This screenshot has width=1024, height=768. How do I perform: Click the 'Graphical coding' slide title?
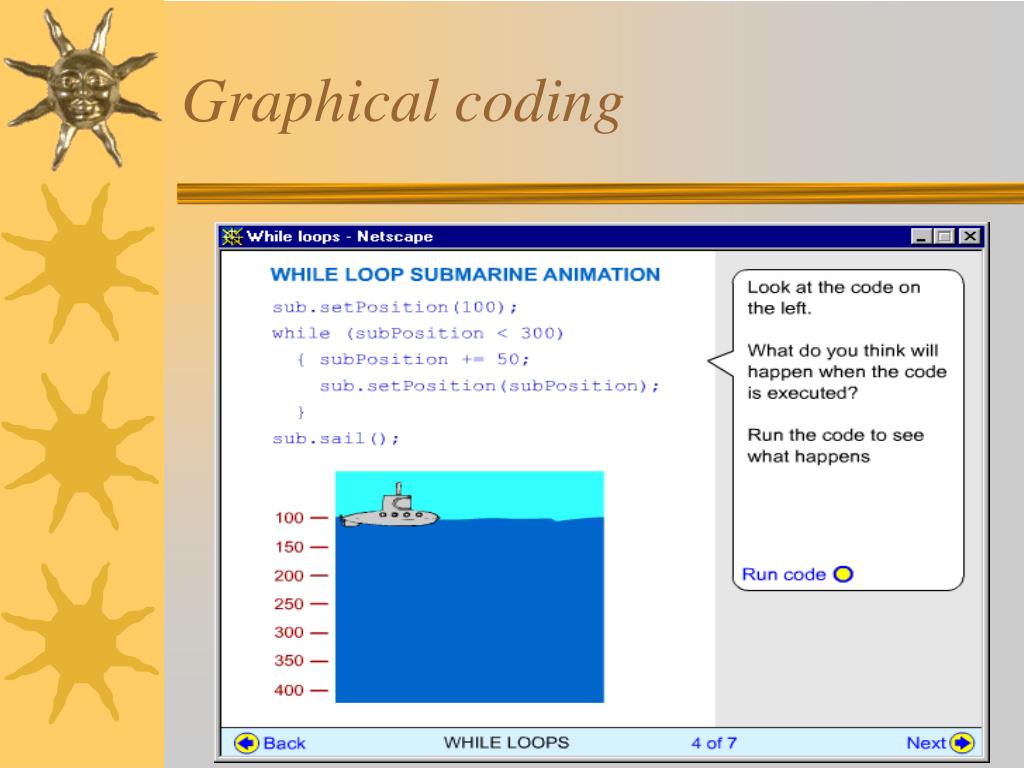click(x=403, y=103)
